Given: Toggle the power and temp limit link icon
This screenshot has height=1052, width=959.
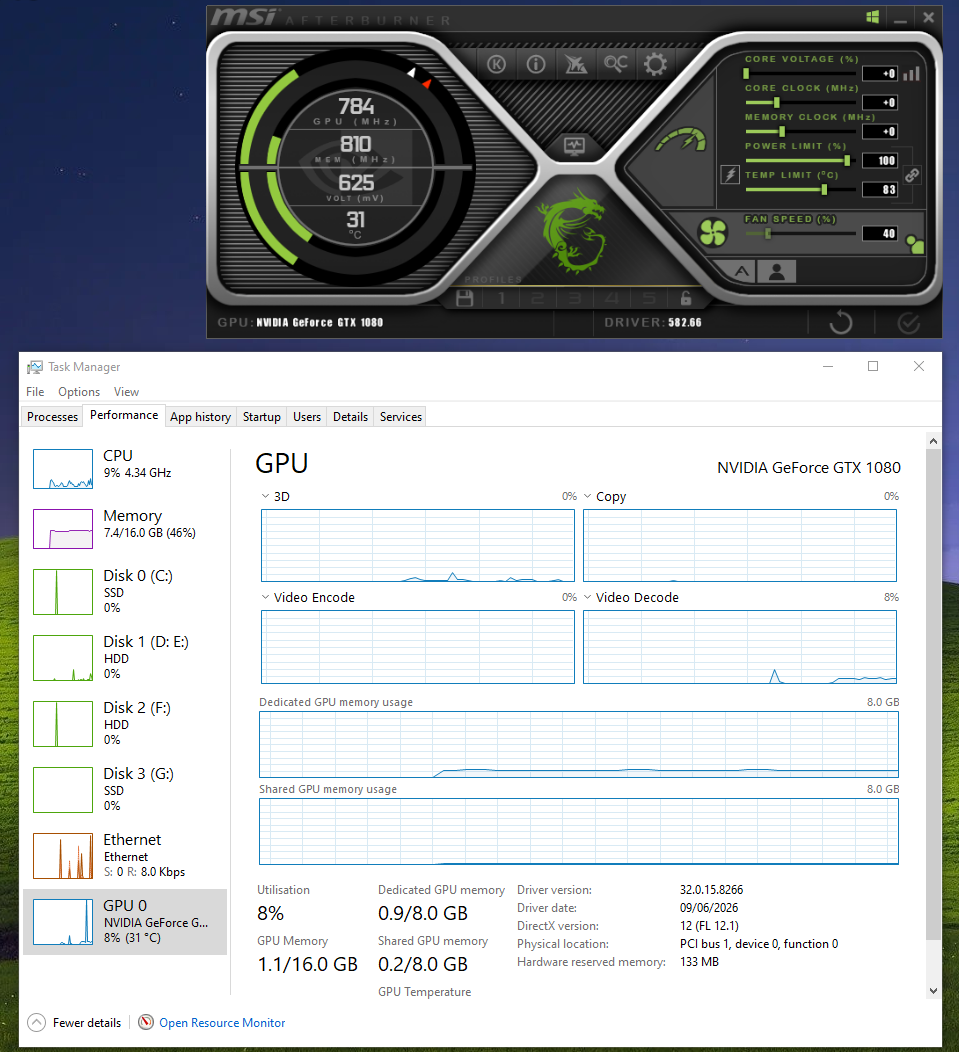Looking at the screenshot, I should [911, 175].
